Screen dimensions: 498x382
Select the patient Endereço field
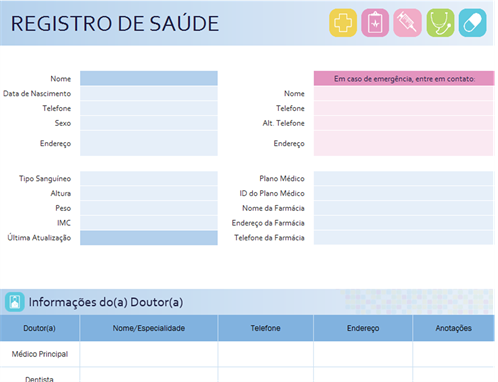[x=149, y=143]
